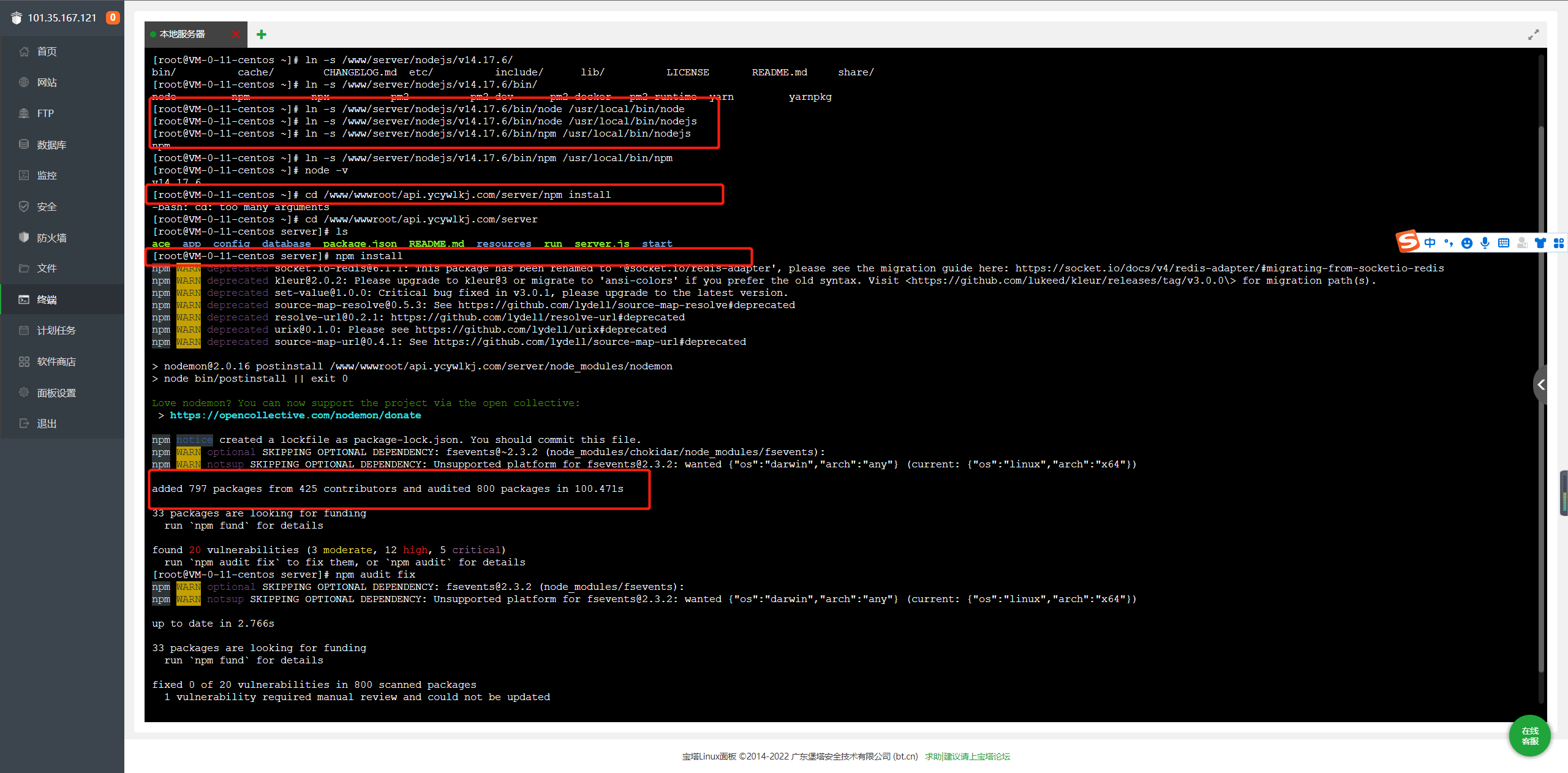Close the 本地服务器 terminal tab
This screenshot has height=773, width=1568.
236,34
